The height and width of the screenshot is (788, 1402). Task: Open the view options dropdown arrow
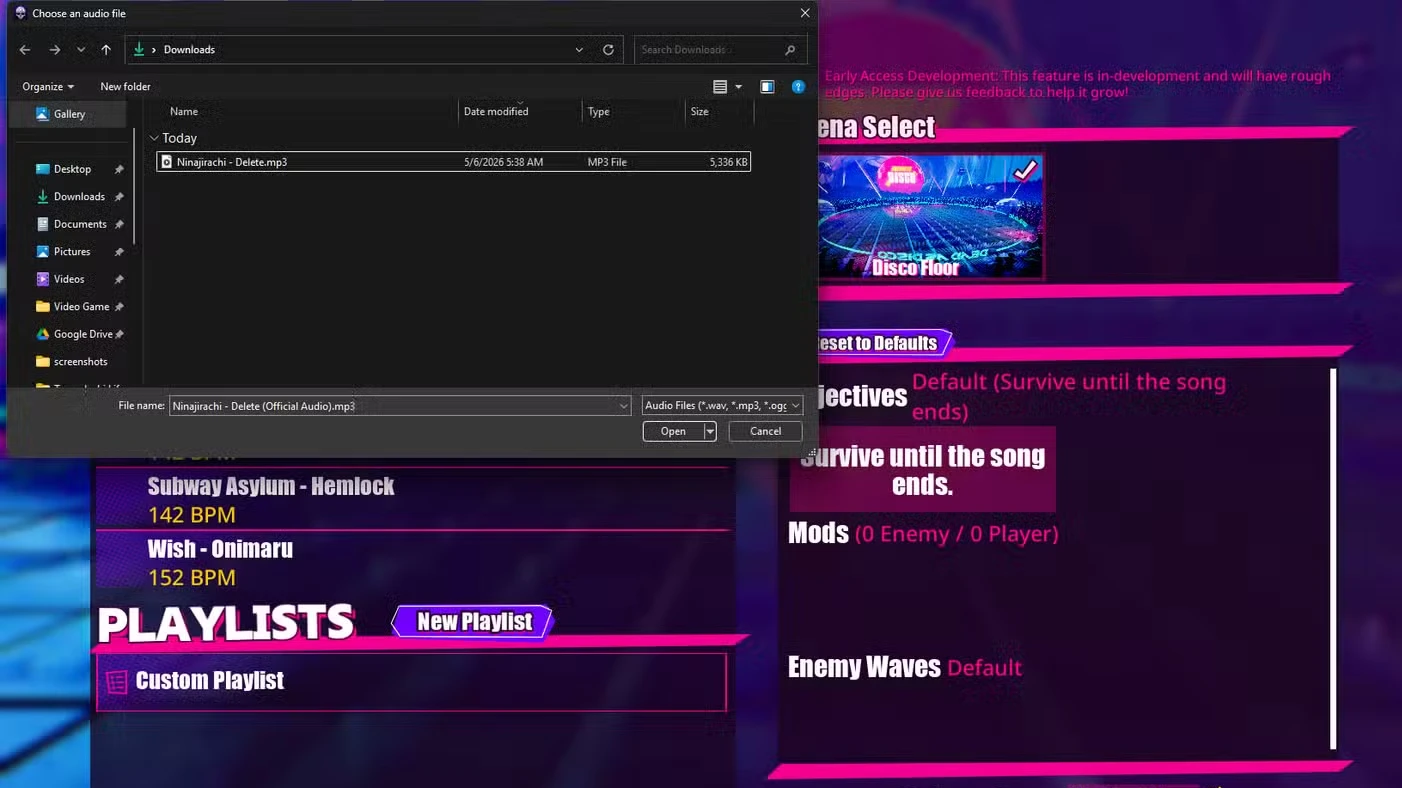pyautogui.click(x=739, y=87)
